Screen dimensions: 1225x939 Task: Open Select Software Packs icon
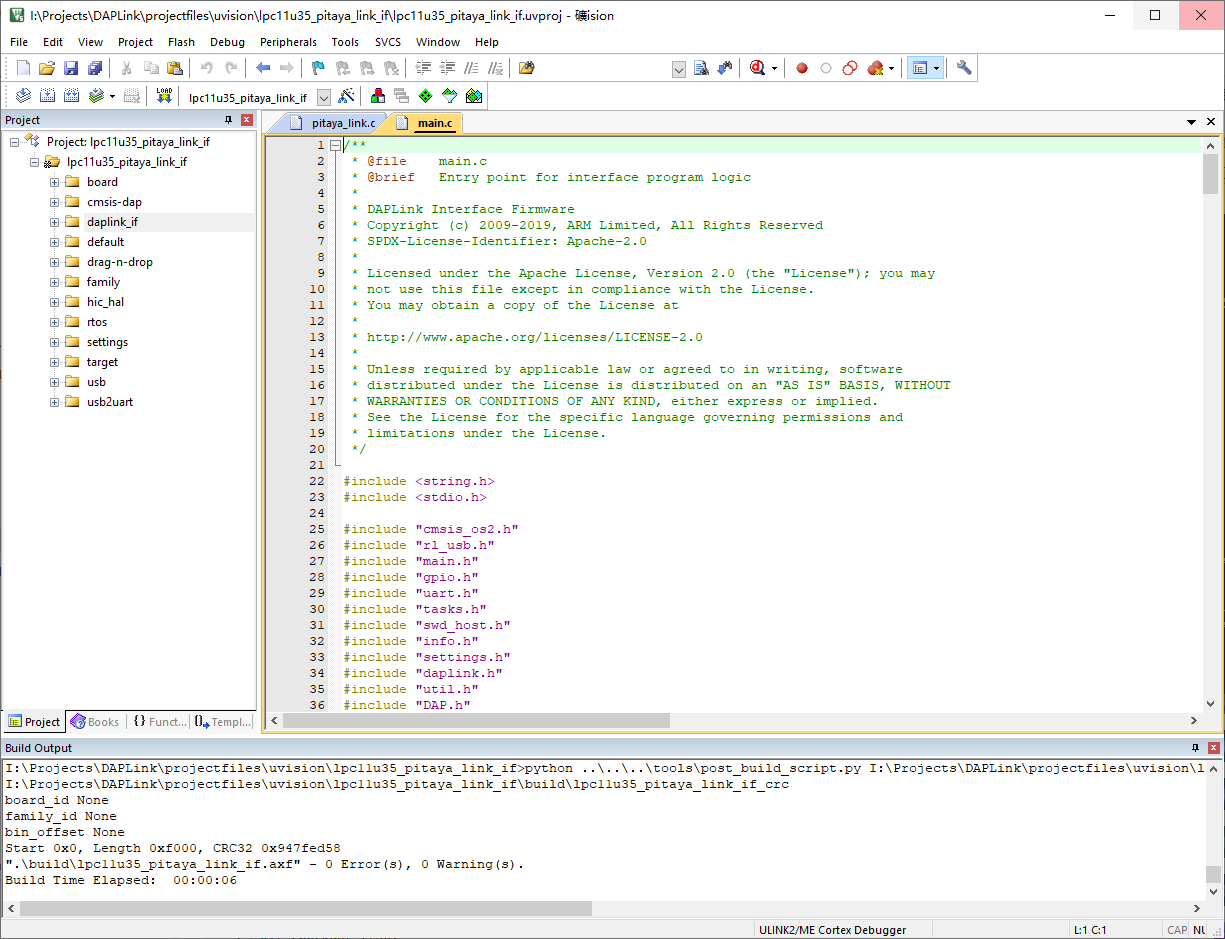[x=450, y=96]
